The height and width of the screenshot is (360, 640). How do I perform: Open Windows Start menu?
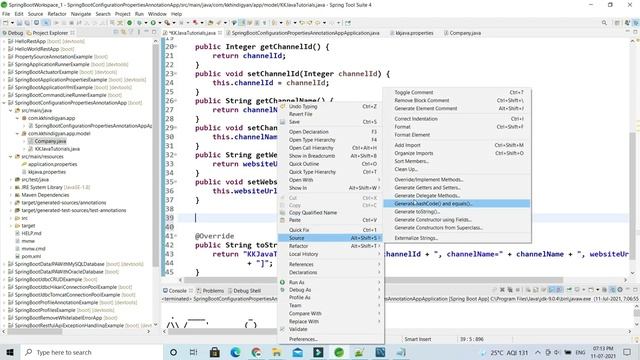point(9,352)
